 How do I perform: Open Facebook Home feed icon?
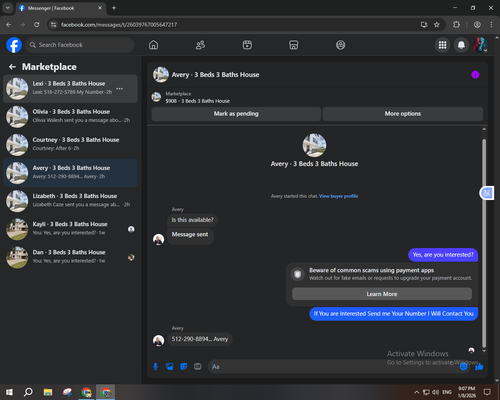pyautogui.click(x=153, y=45)
